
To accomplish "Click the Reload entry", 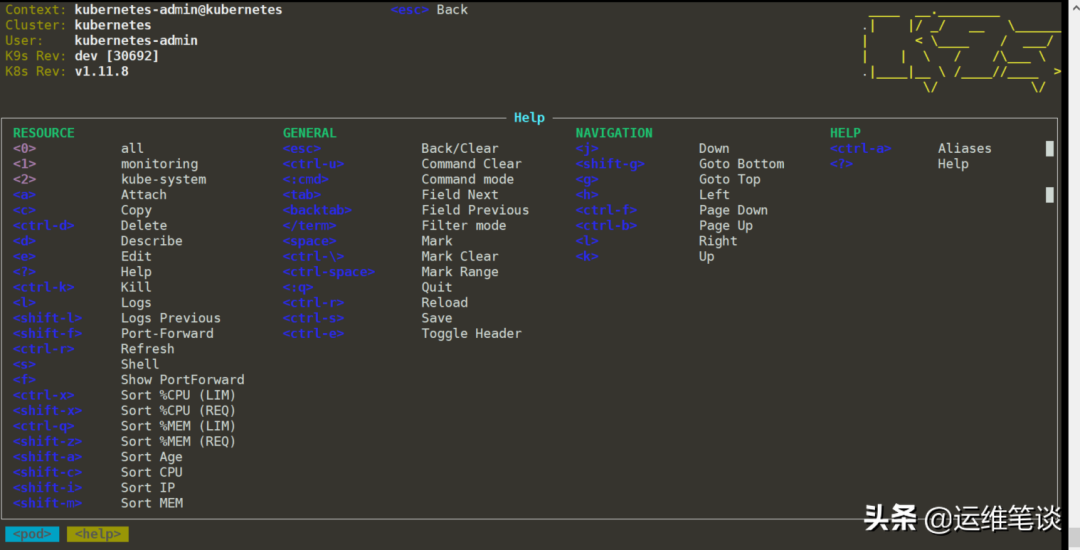I will click(444, 303).
